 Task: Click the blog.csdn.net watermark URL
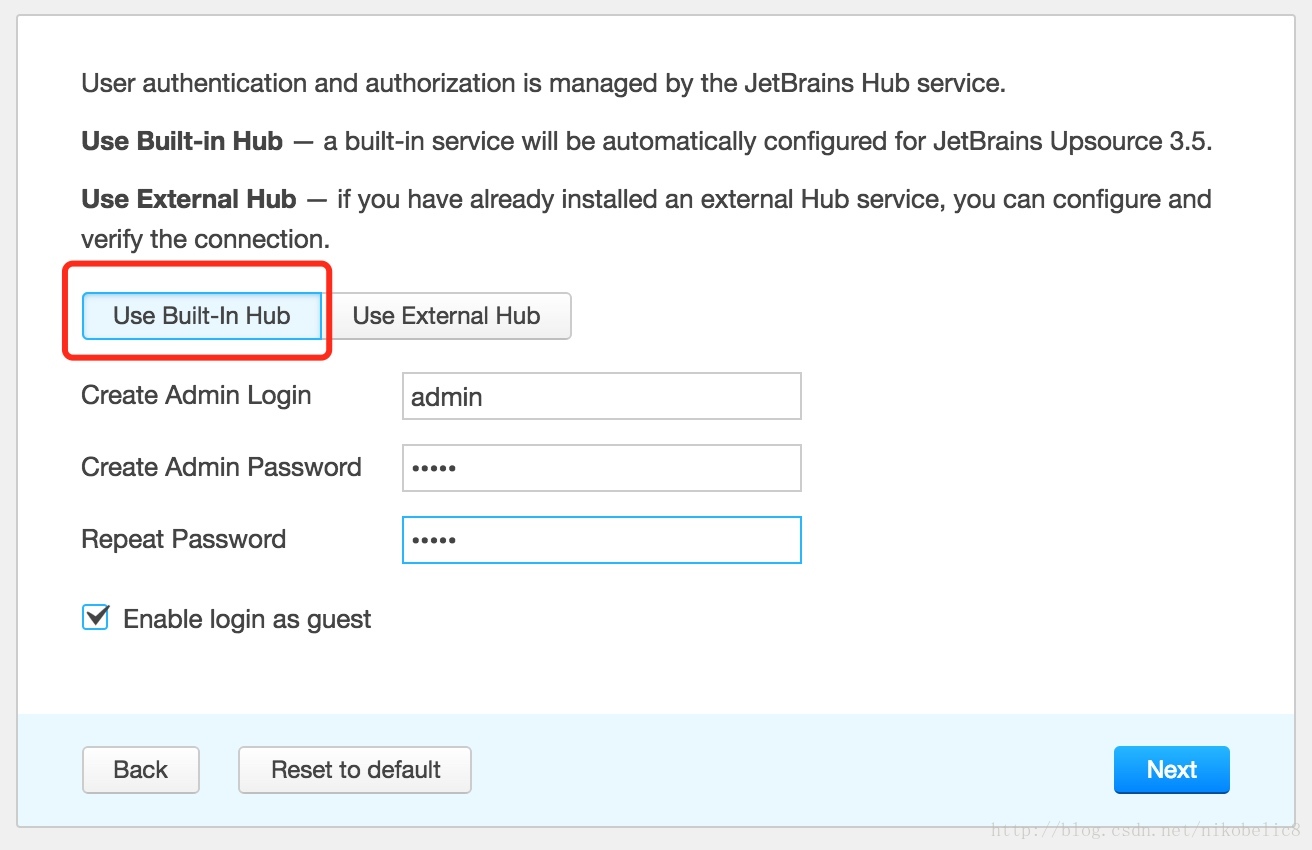point(1146,830)
